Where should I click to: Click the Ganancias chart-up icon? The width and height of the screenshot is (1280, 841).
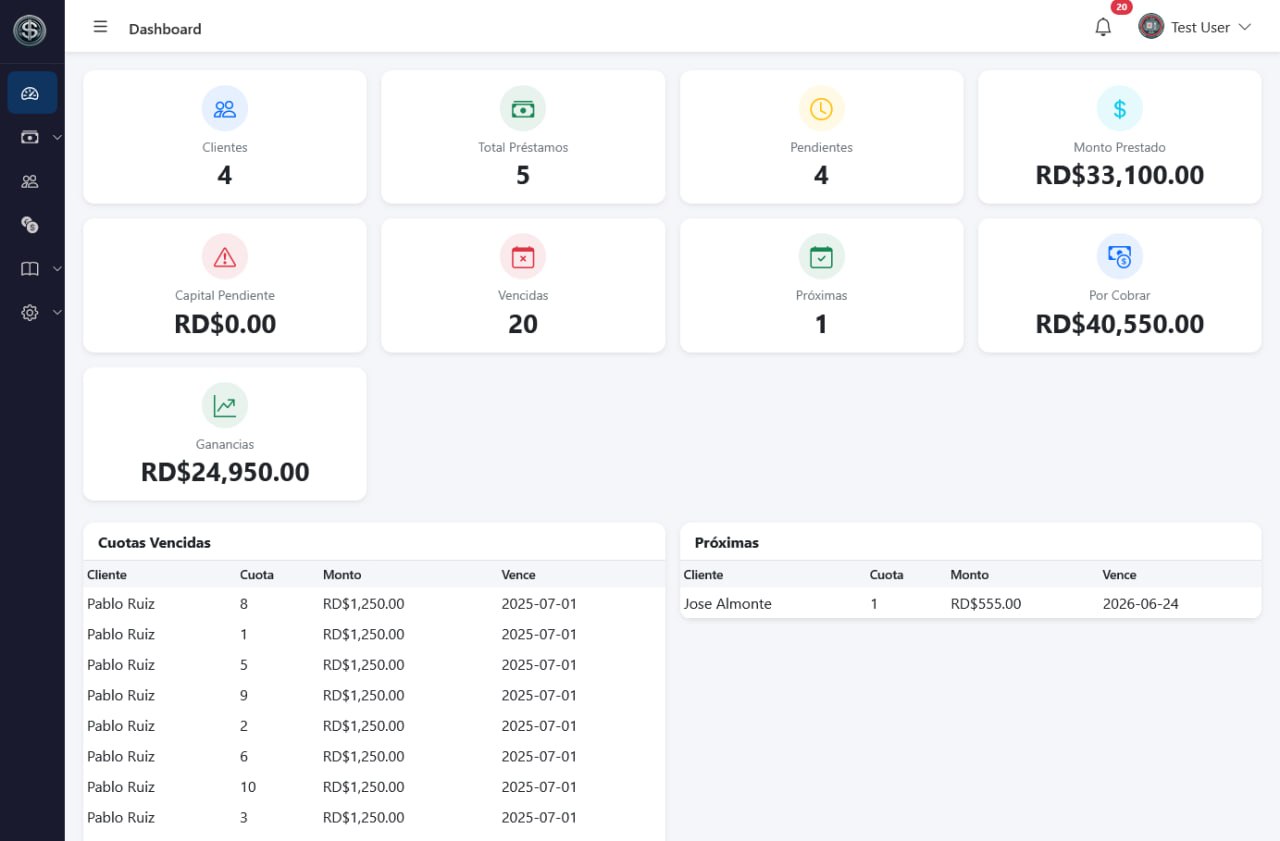tap(225, 406)
